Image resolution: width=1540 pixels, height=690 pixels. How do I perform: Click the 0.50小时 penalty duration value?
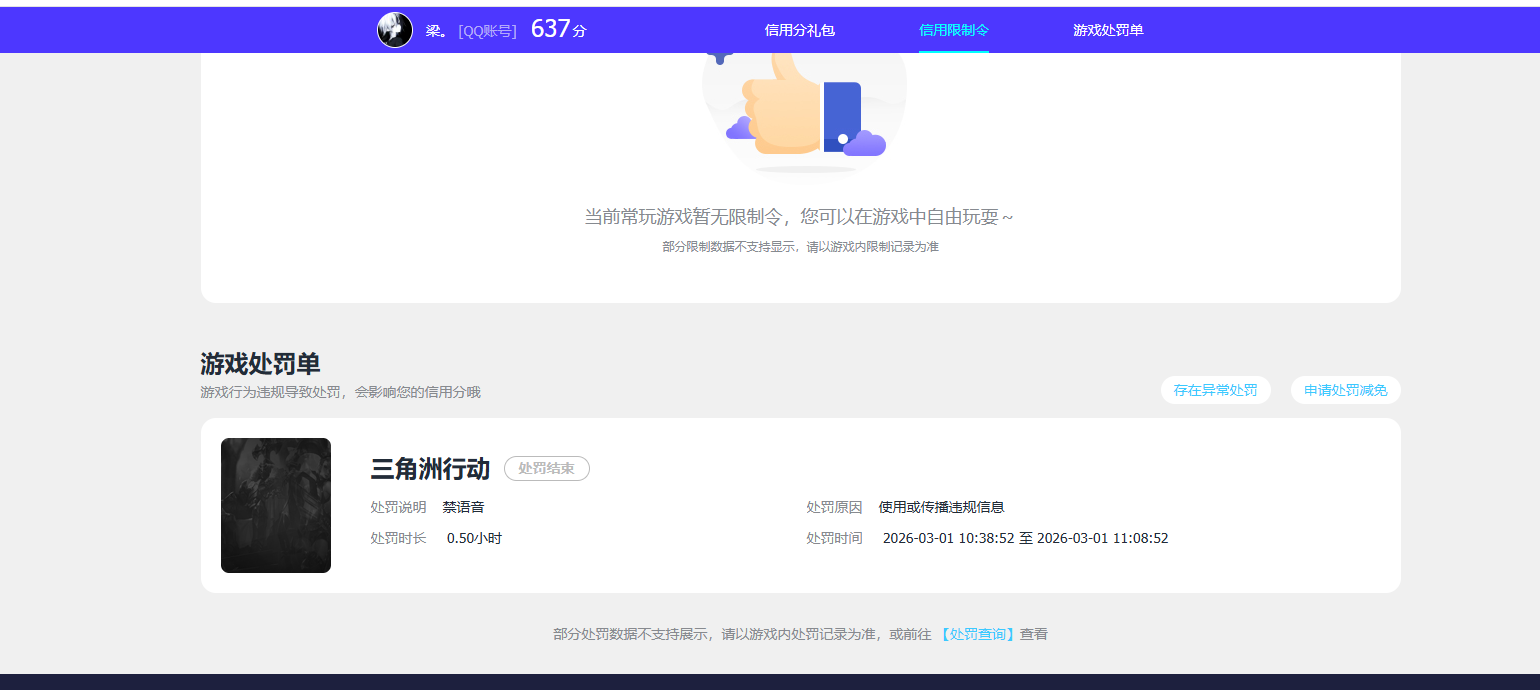click(x=473, y=537)
